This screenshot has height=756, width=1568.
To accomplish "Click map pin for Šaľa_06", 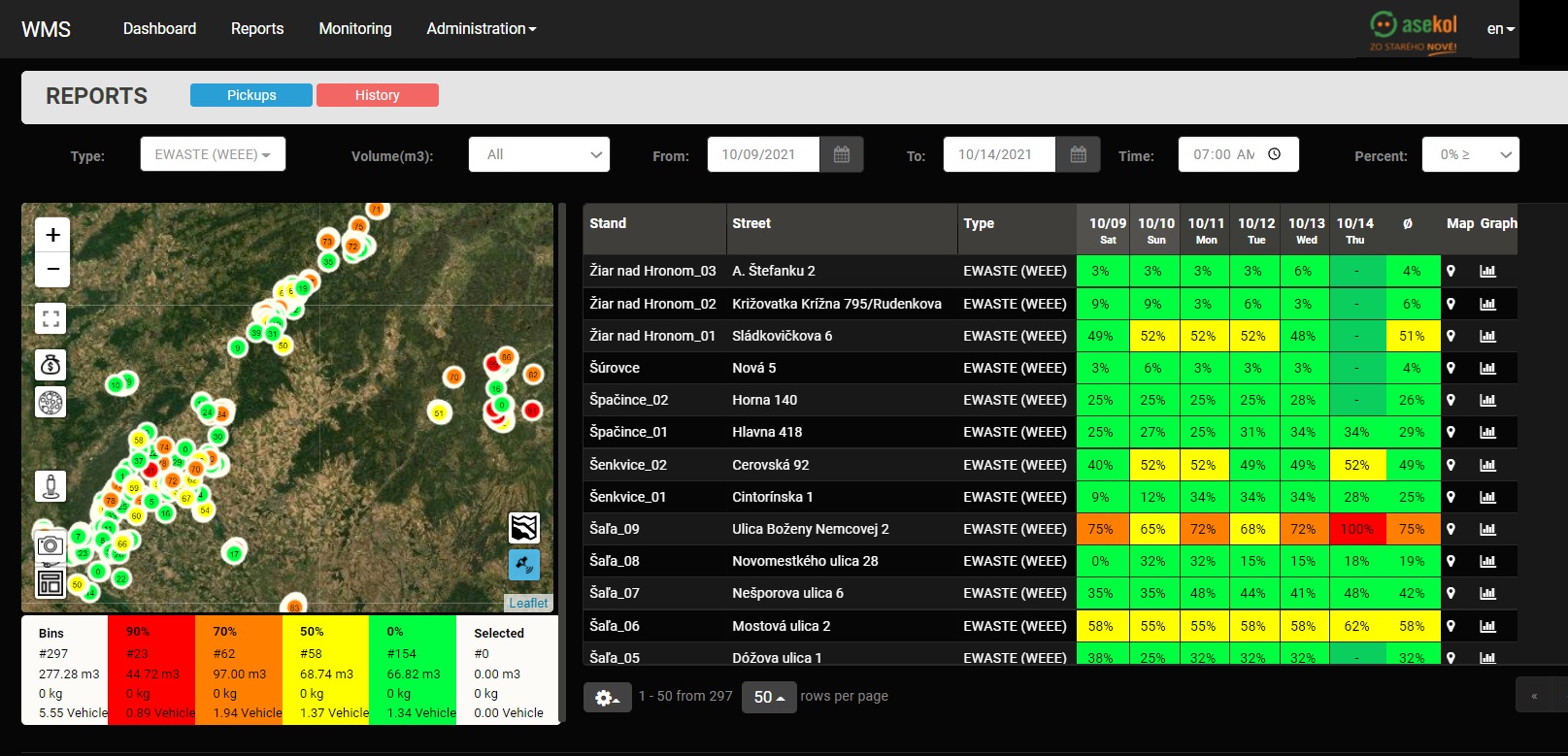I will [x=1451, y=626].
